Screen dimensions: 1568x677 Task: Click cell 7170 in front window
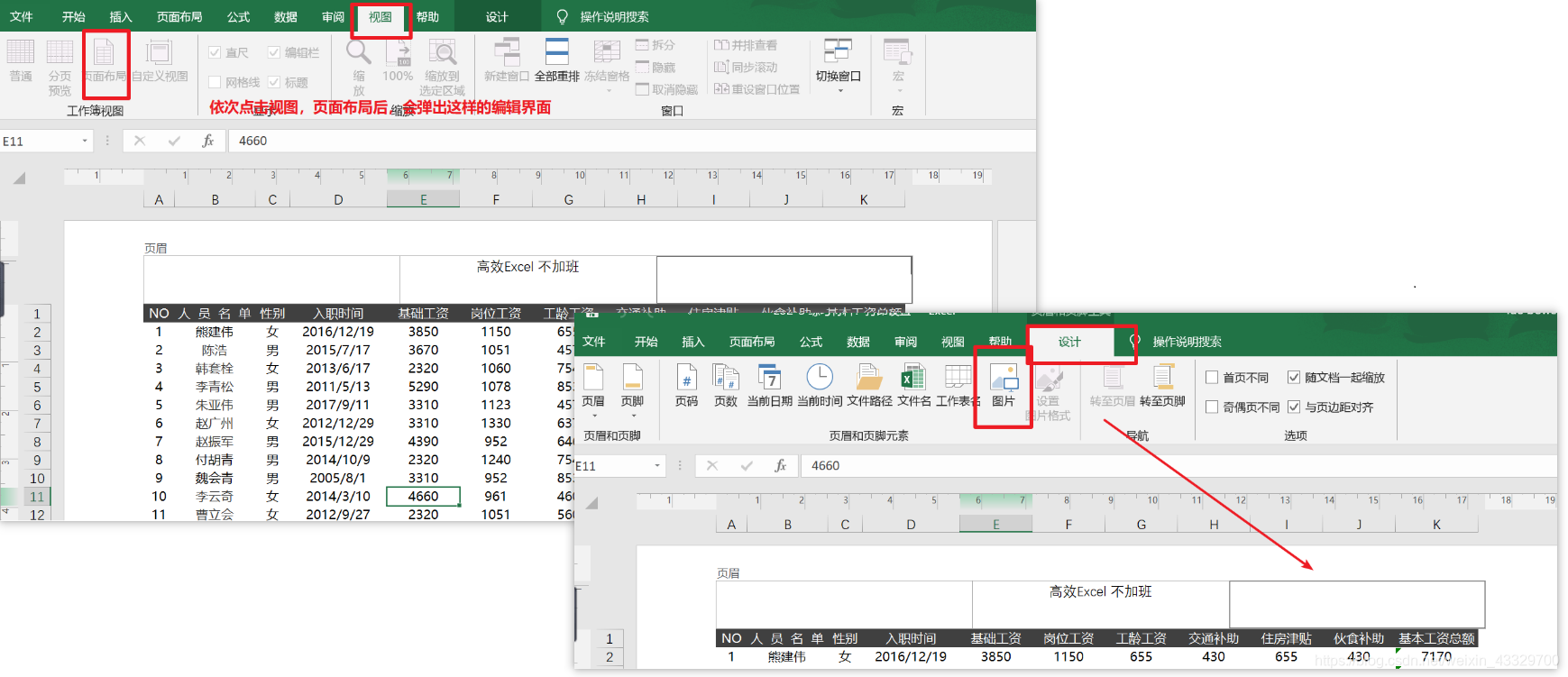(1436, 657)
